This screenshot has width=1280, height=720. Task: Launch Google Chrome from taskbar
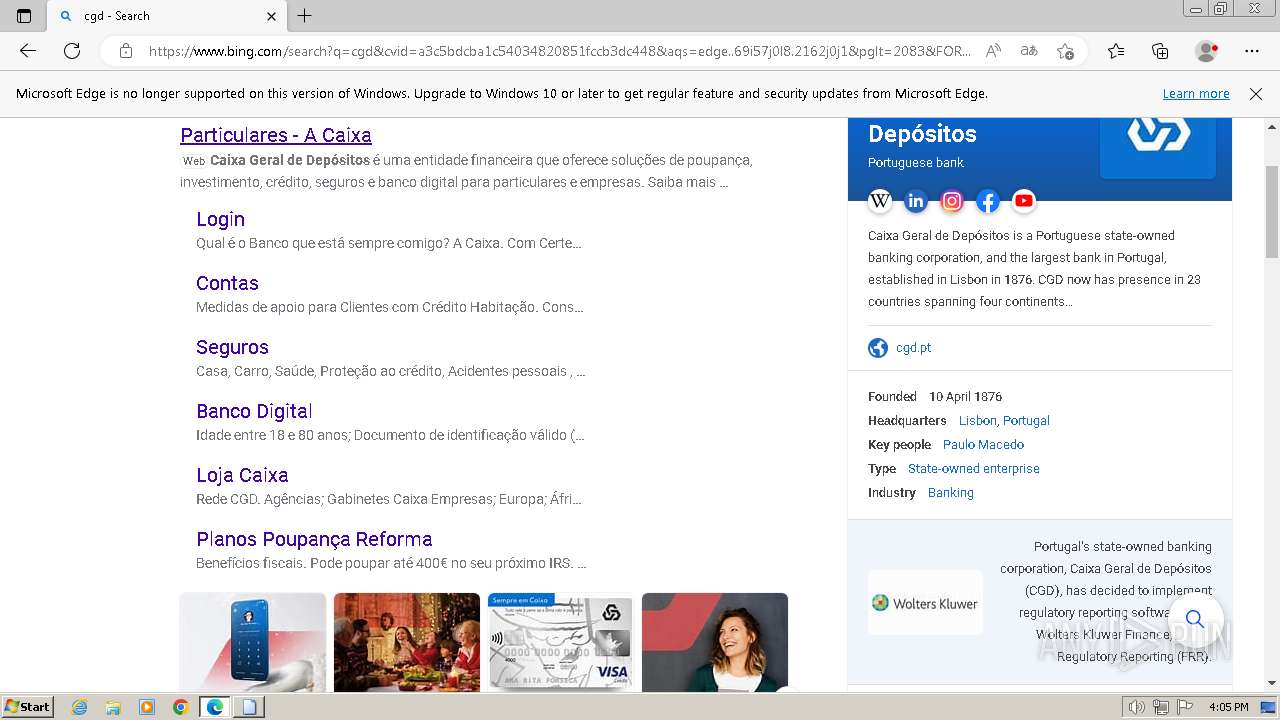coord(181,707)
